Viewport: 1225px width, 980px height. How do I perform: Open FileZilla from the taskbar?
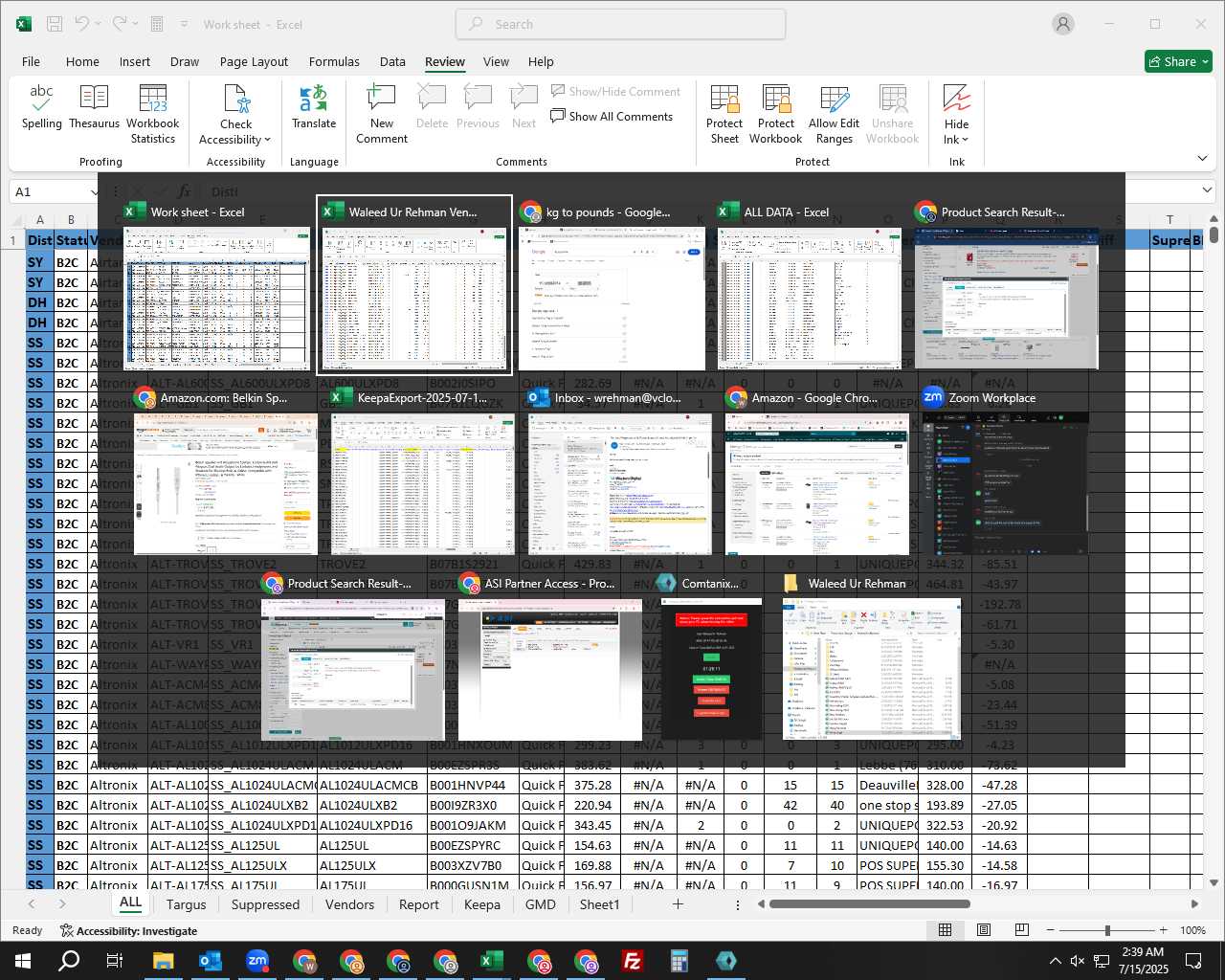point(633,961)
